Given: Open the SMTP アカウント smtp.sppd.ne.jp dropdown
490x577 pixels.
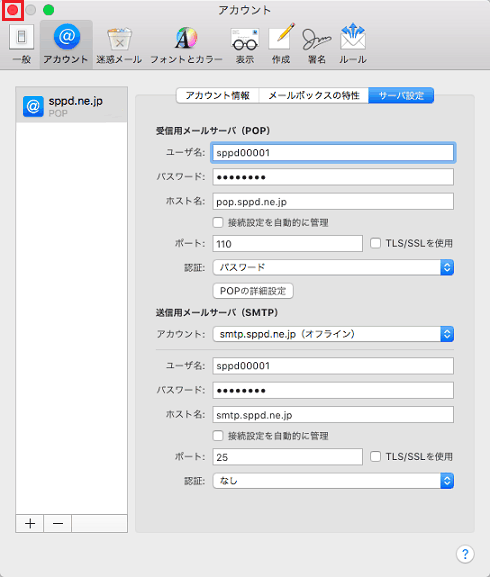Looking at the screenshot, I should point(333,334).
